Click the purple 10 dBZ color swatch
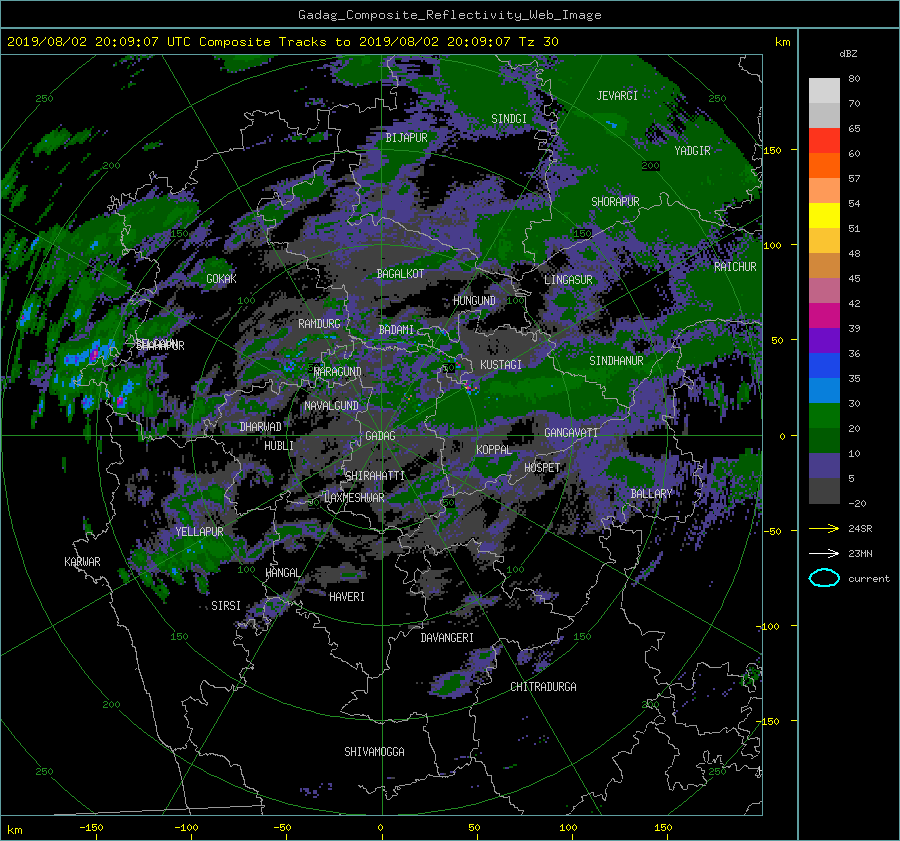The width and height of the screenshot is (900, 841). click(x=824, y=465)
